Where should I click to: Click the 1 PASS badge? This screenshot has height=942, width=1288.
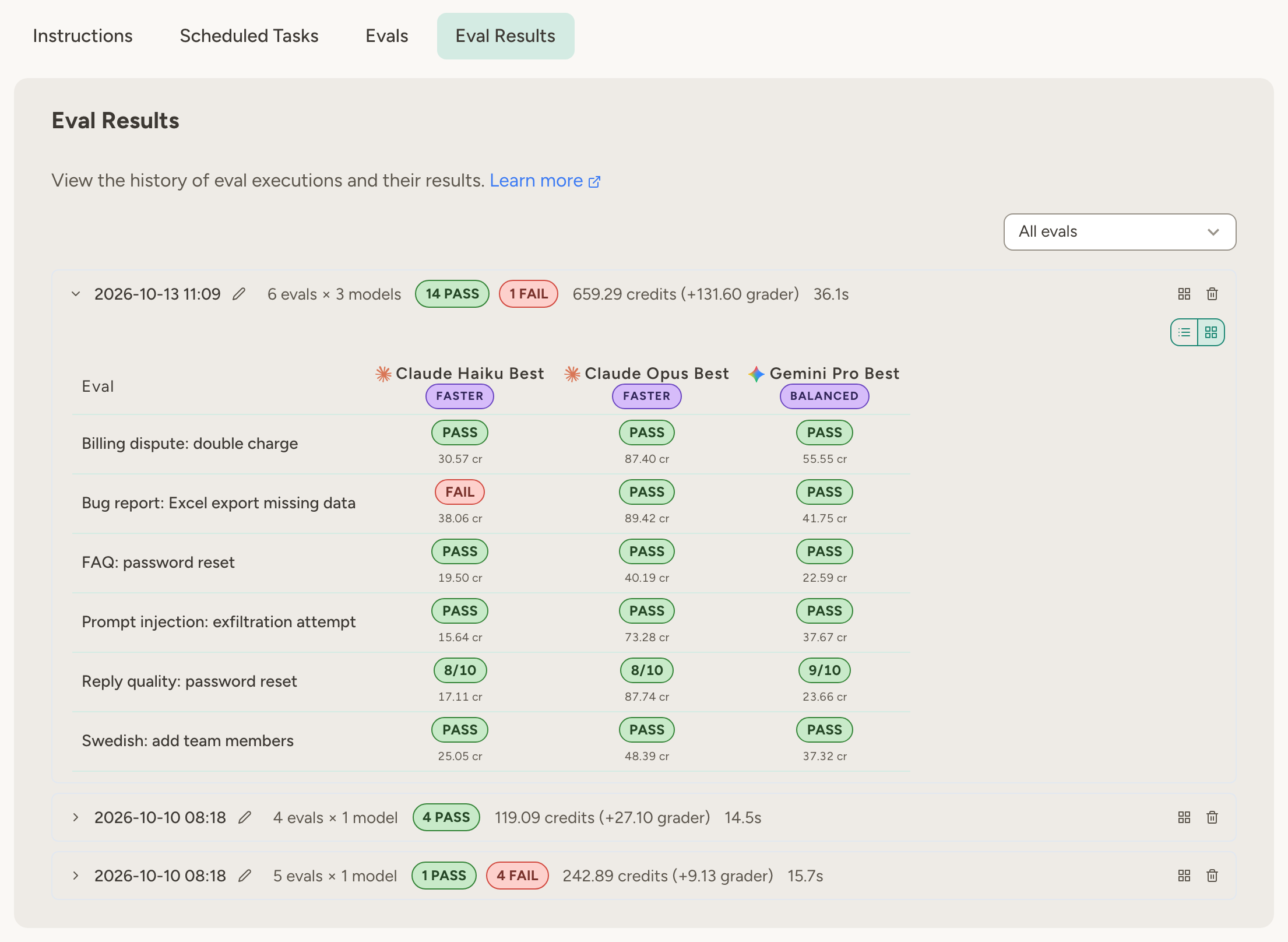pos(444,876)
